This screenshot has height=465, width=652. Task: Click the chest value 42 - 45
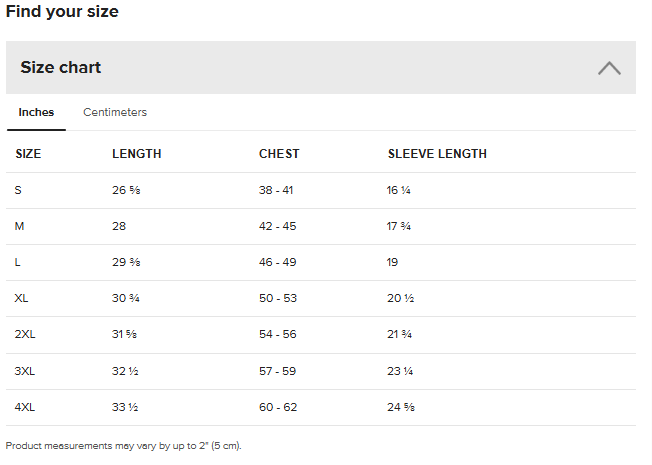(x=277, y=226)
